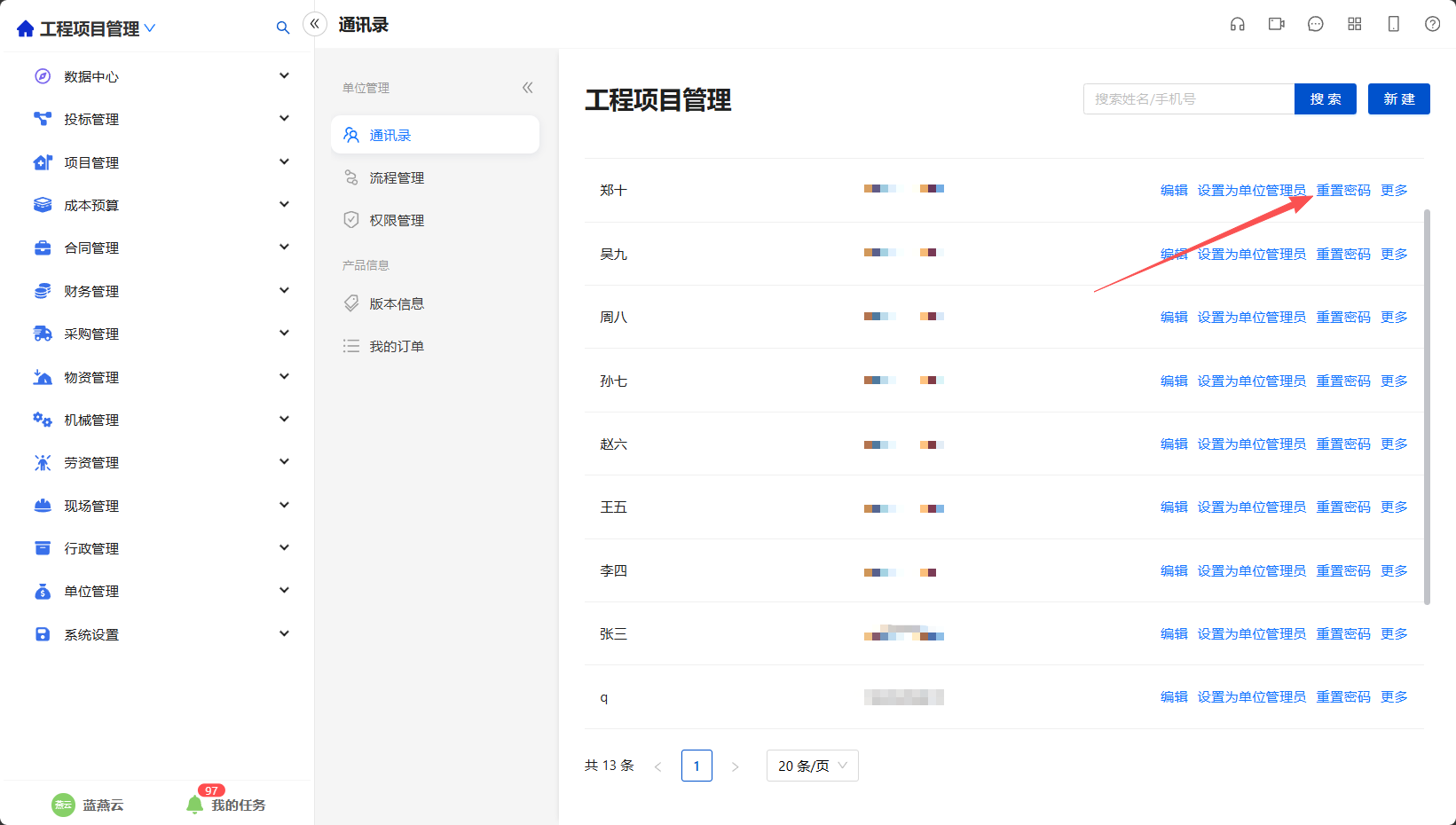1456x825 pixels.
Task: Click the 单位管理 money bag icon
Action: tap(43, 591)
